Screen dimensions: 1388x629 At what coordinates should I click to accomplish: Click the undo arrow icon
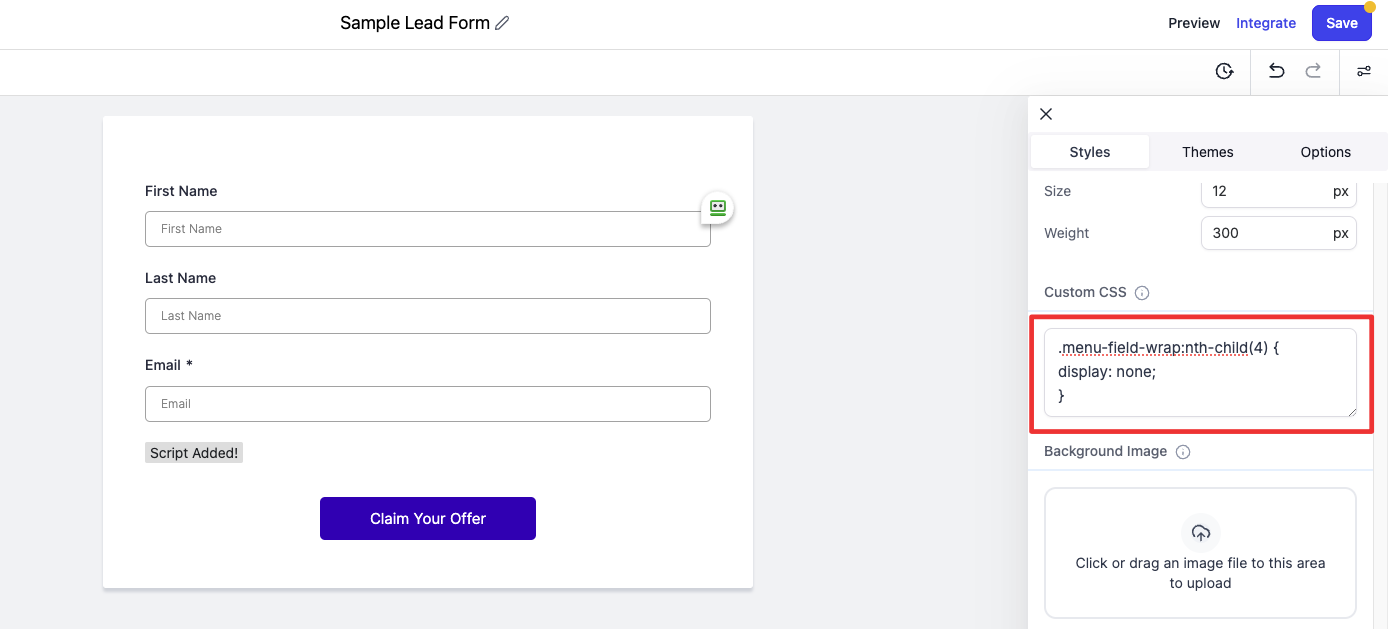pos(1276,71)
